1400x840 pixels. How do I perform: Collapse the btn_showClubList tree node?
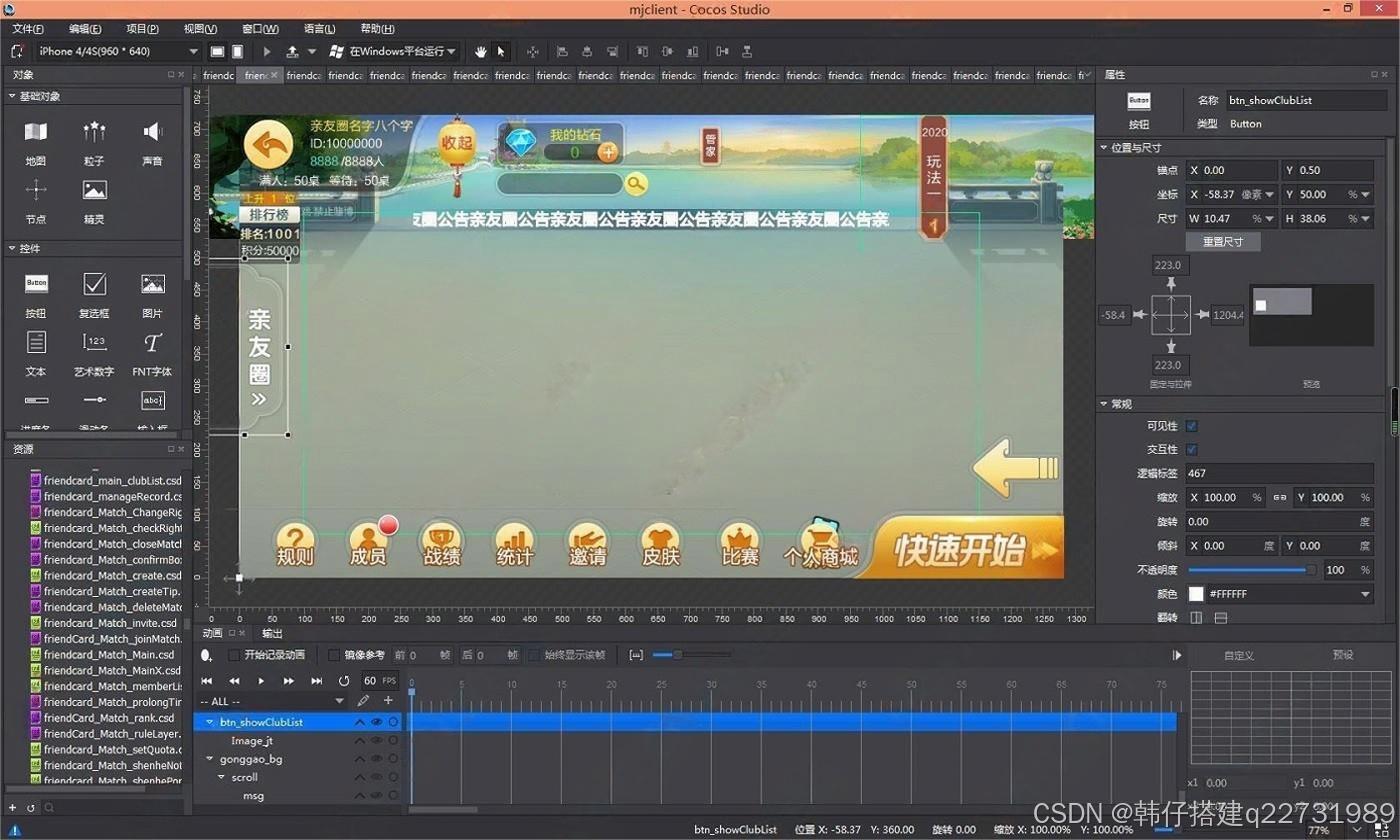pyautogui.click(x=210, y=722)
